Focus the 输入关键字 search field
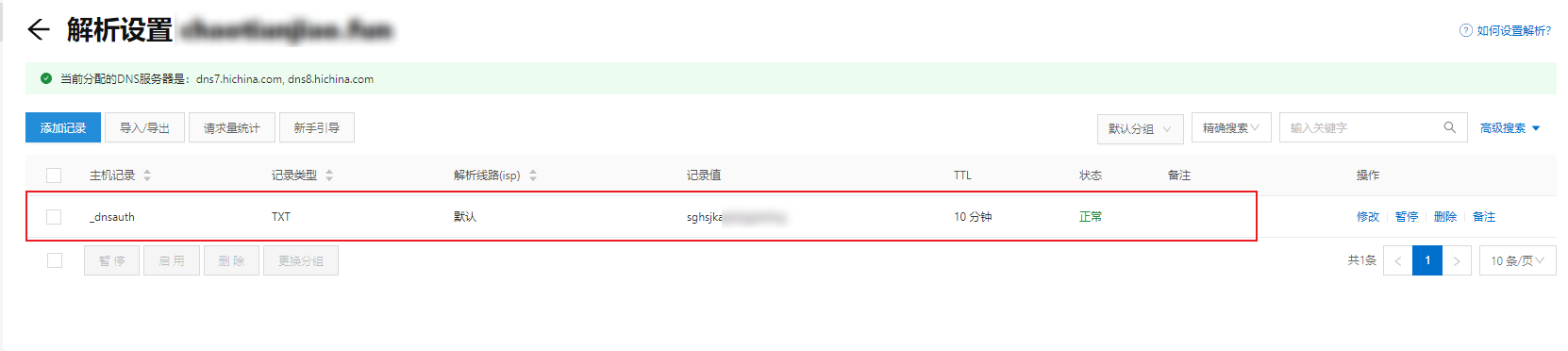Screen dimensions: 1568x351 coord(1360,127)
